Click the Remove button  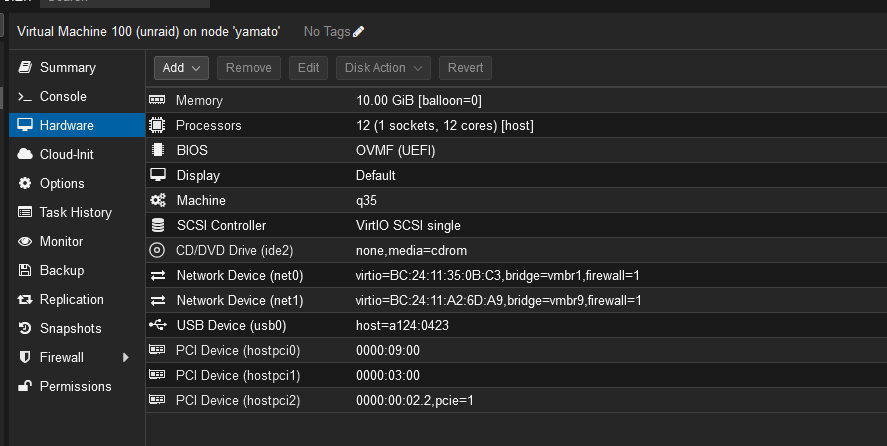(x=249, y=68)
